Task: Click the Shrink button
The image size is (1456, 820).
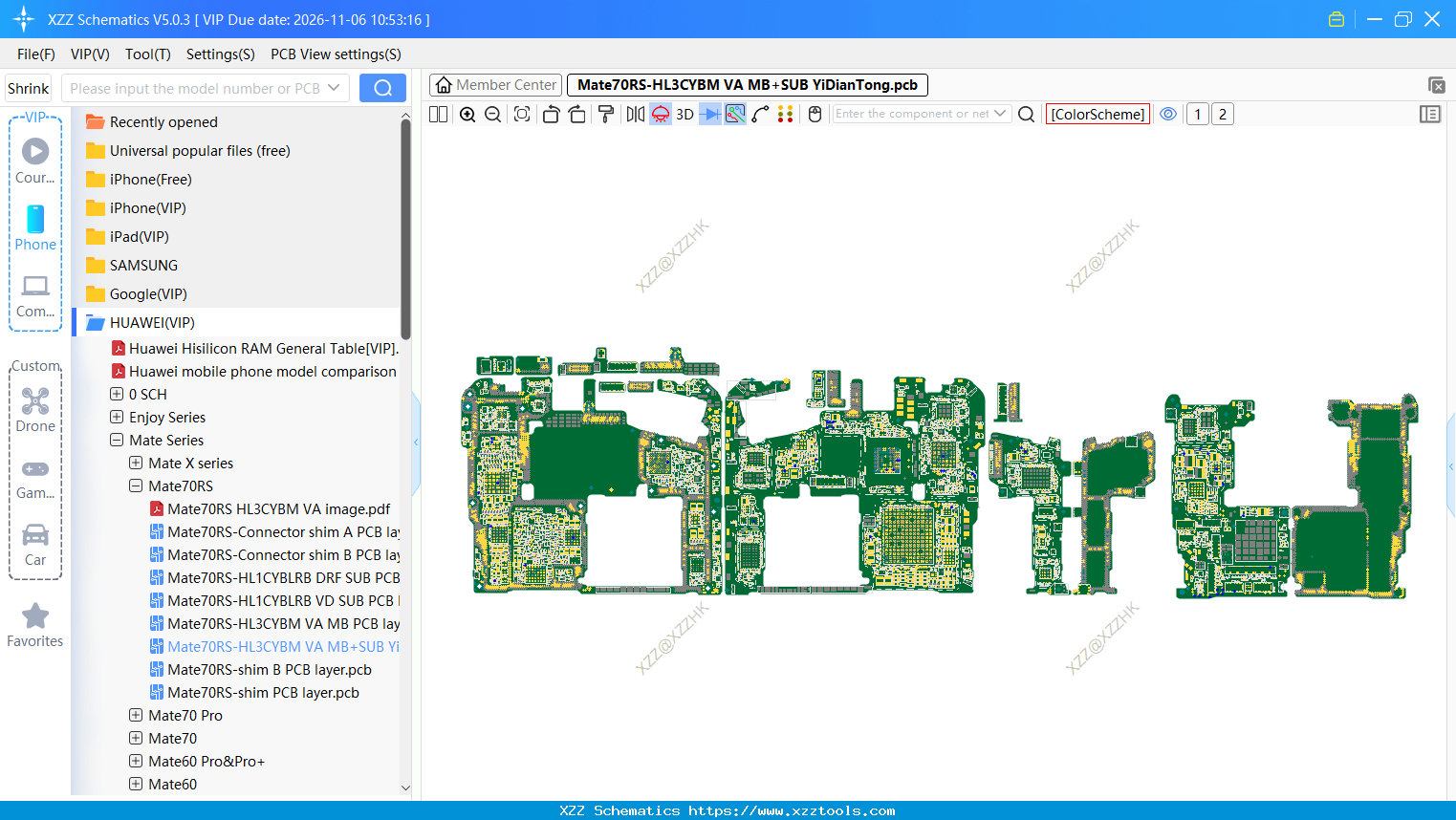Action: (29, 88)
